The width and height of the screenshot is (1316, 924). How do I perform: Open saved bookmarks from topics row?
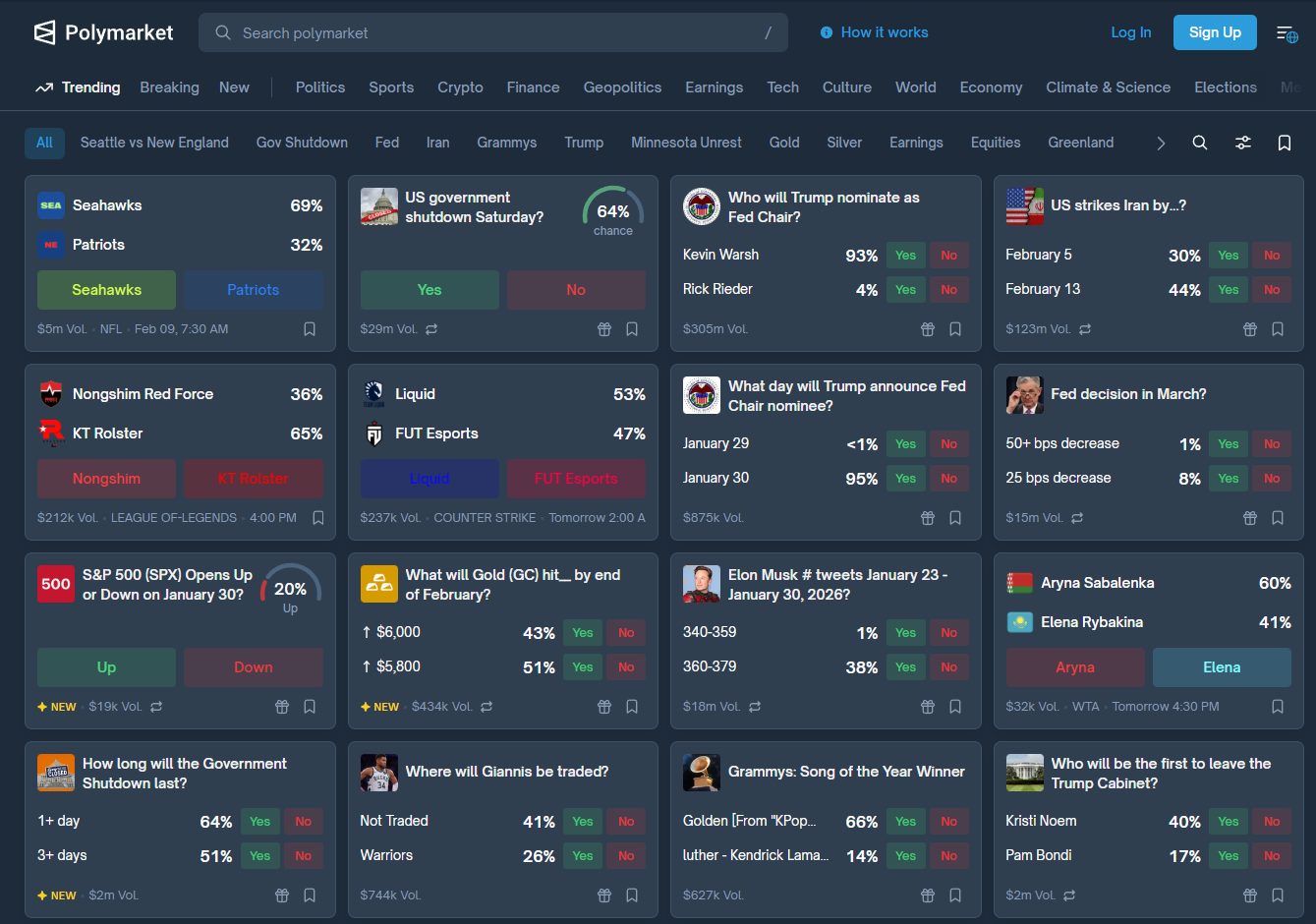tap(1284, 143)
